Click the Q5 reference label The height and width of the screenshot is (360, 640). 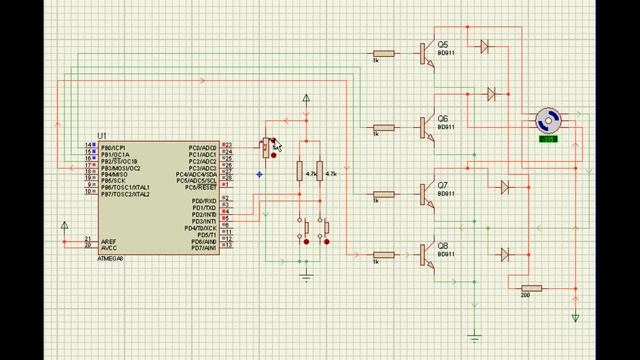[x=443, y=44]
